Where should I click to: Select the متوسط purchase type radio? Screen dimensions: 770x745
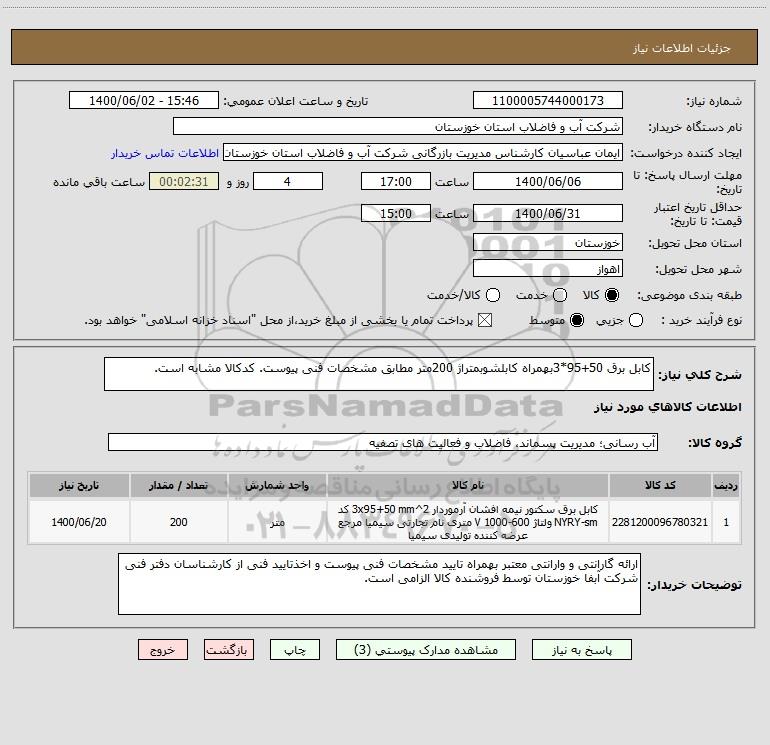tap(577, 321)
